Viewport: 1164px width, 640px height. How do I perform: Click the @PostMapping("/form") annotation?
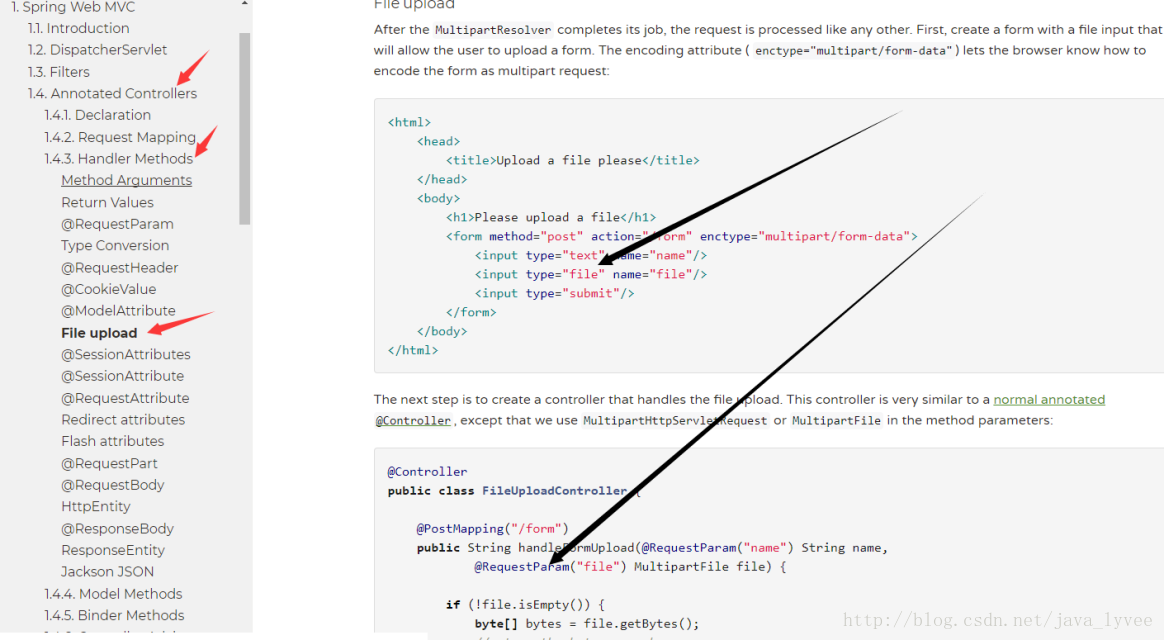click(x=492, y=529)
